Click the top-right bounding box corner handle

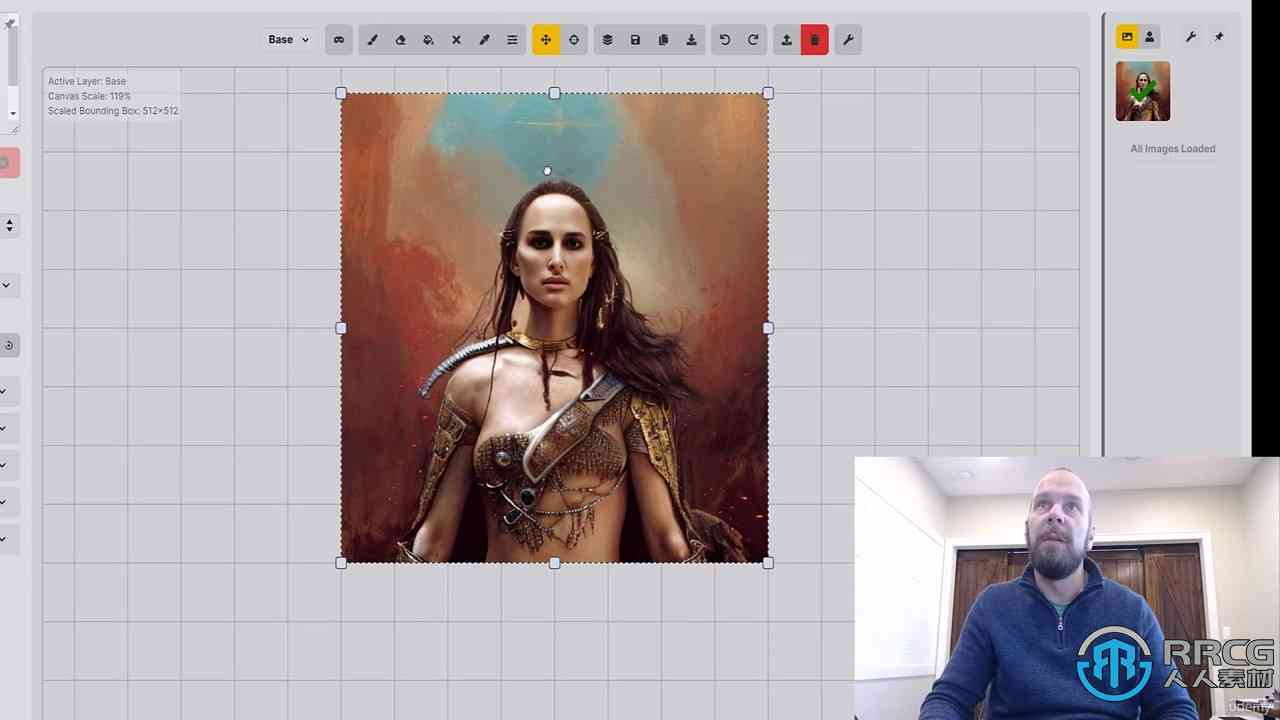click(768, 93)
